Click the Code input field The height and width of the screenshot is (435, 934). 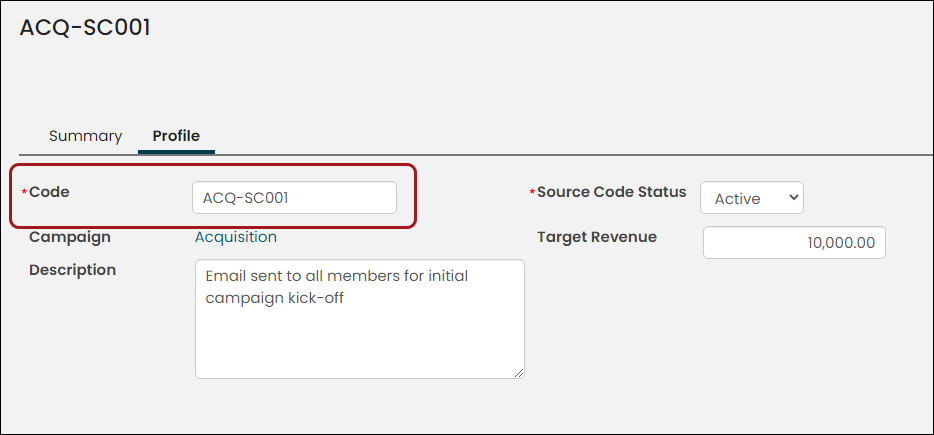294,198
